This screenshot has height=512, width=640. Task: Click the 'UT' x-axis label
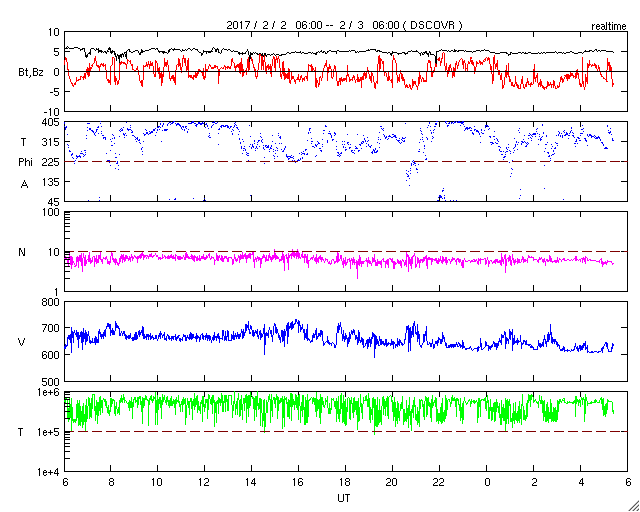tap(344, 499)
